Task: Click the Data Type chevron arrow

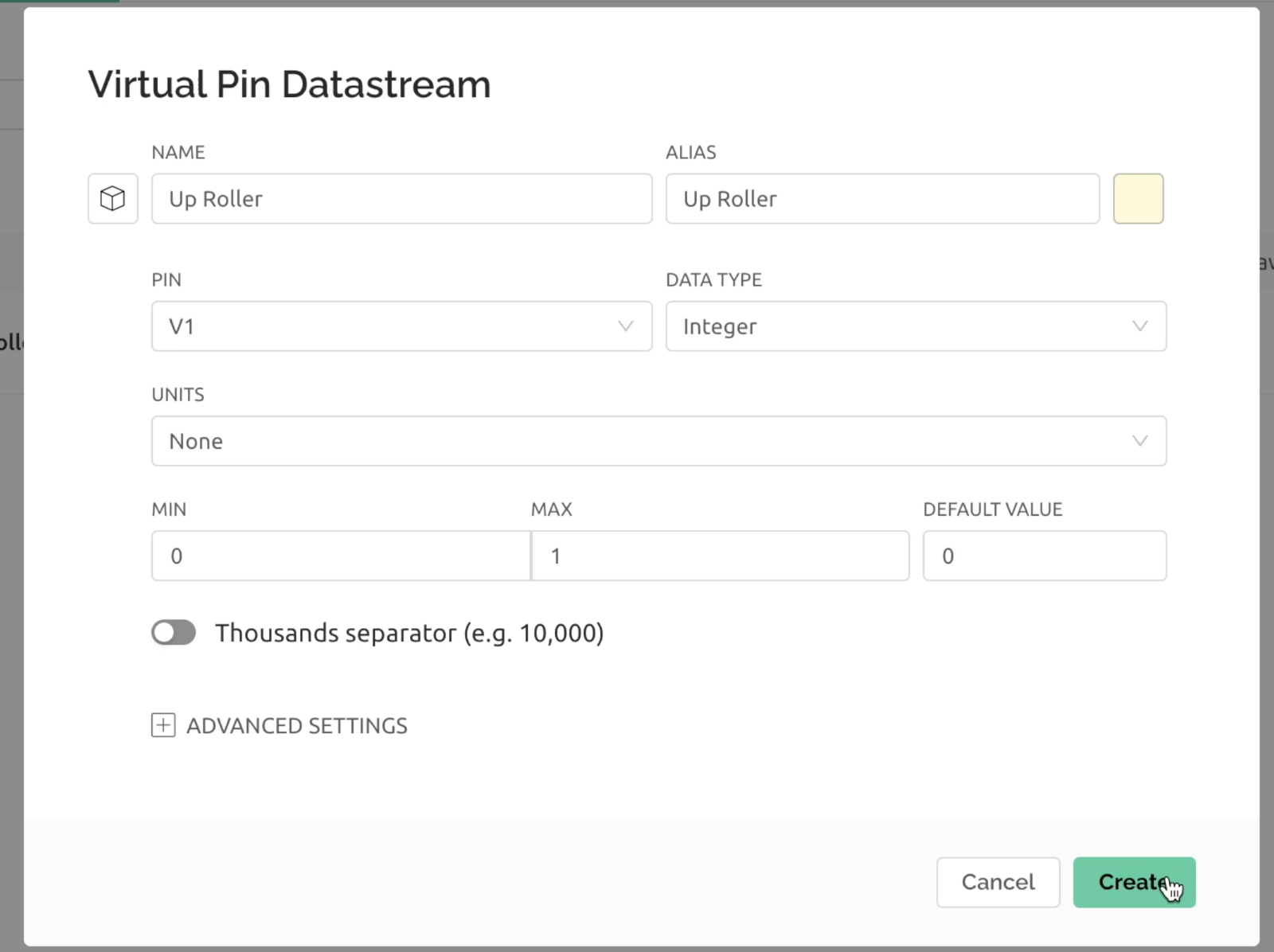Action: coord(1140,326)
